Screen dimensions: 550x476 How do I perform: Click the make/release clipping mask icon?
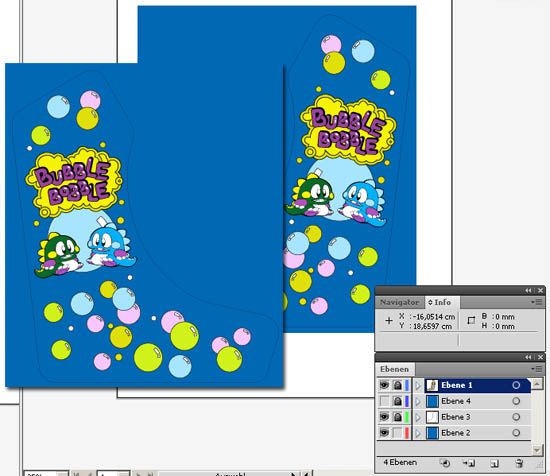click(x=445, y=463)
